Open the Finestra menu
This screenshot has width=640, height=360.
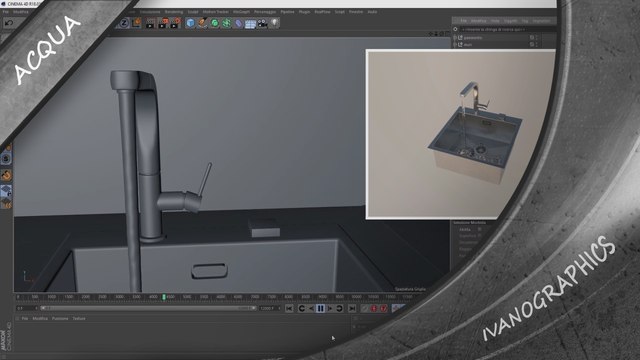tap(356, 12)
